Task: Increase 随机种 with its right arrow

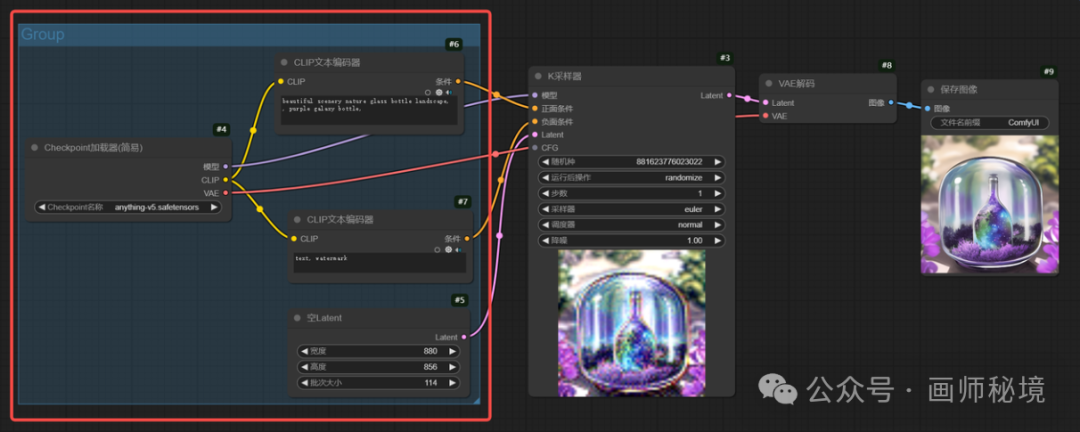Action: [717, 162]
